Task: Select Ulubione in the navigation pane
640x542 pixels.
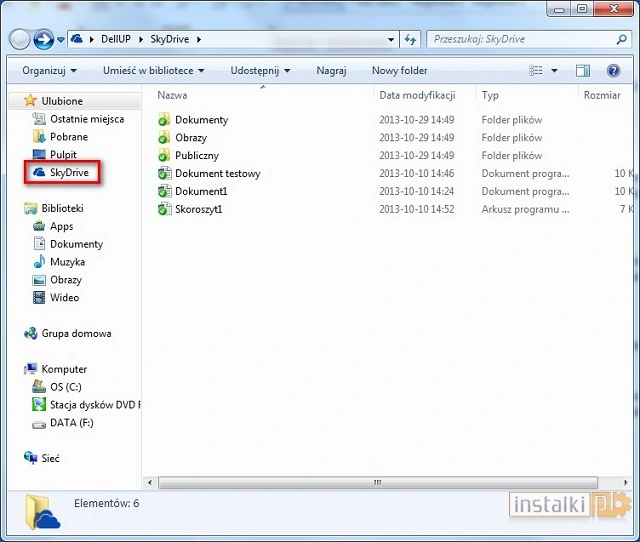Action: [x=62, y=101]
